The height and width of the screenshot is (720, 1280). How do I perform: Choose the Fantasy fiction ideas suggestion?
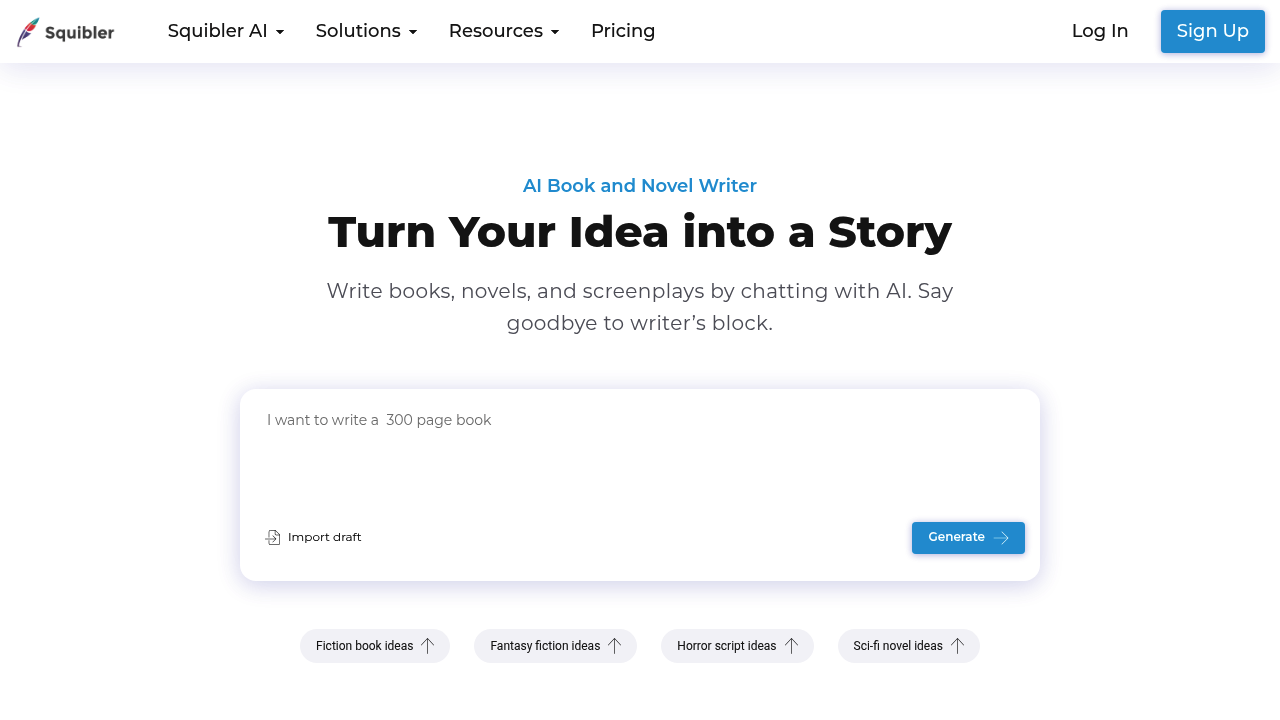coord(545,646)
